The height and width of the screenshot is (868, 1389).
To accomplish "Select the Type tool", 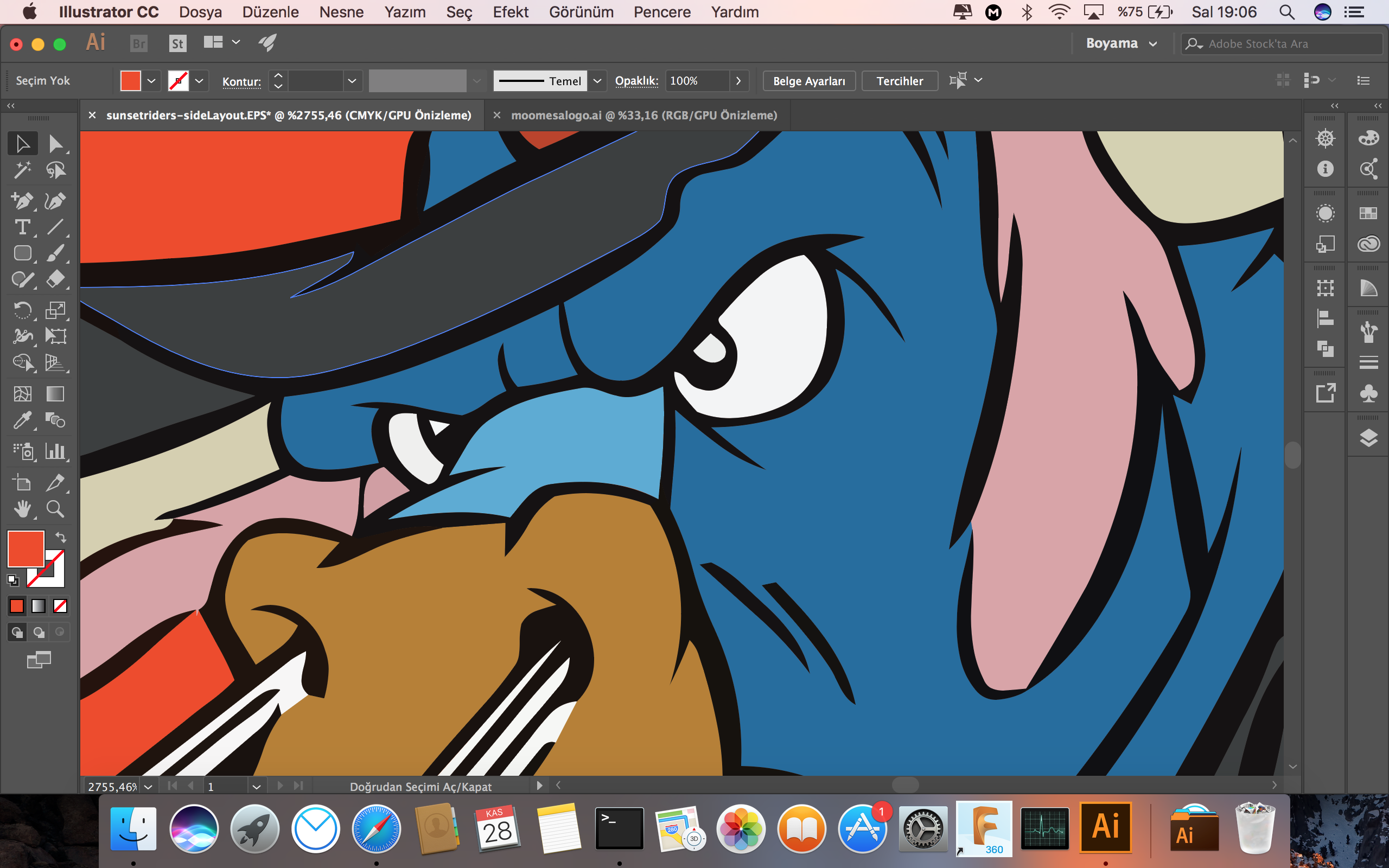I will 22,227.
